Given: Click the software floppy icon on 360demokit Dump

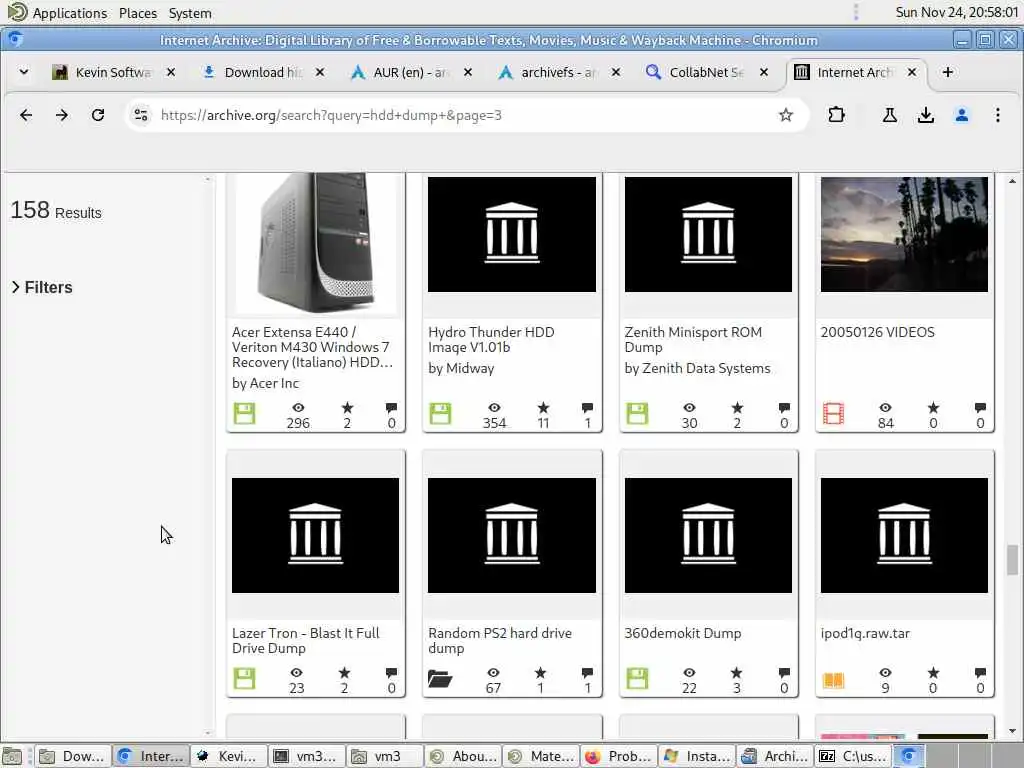Looking at the screenshot, I should coord(637,679).
